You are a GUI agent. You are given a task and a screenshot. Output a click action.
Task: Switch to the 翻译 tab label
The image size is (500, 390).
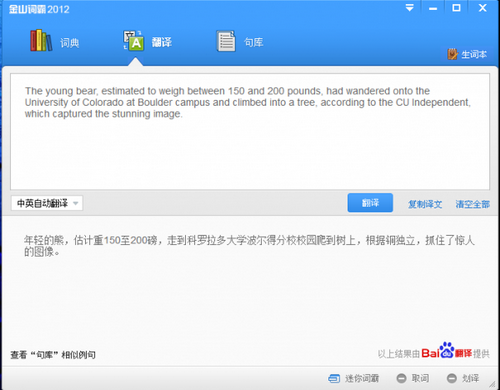[x=162, y=42]
